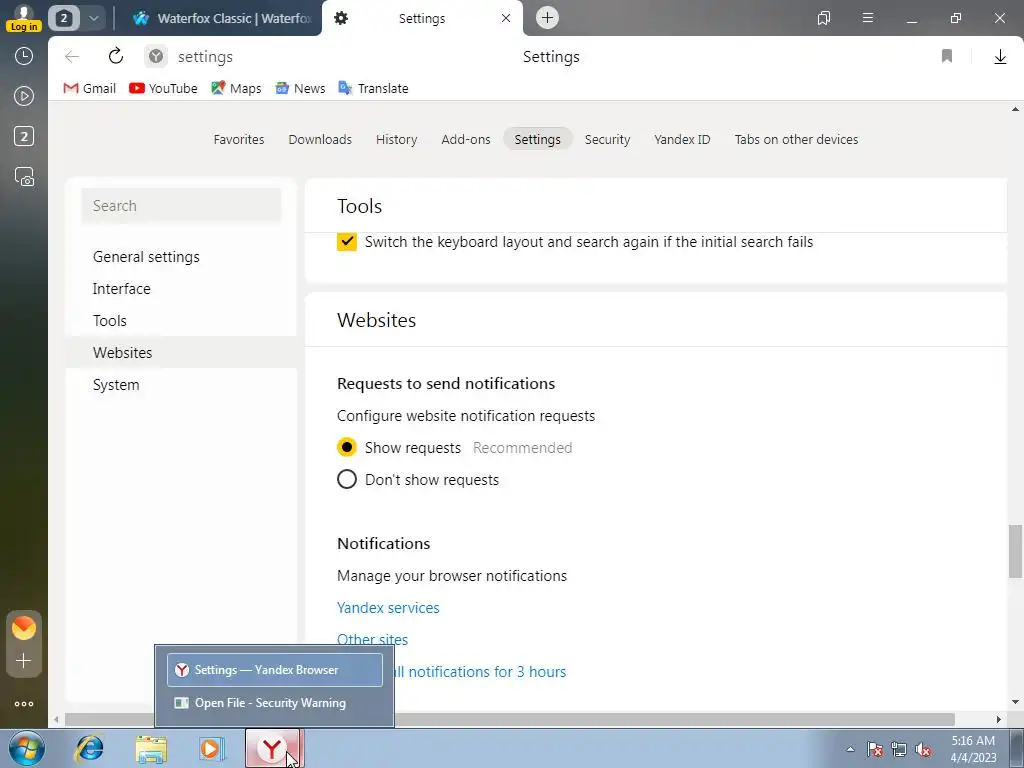Click the Log in profile icon
Screen dimensions: 1024x768
click(24, 18)
